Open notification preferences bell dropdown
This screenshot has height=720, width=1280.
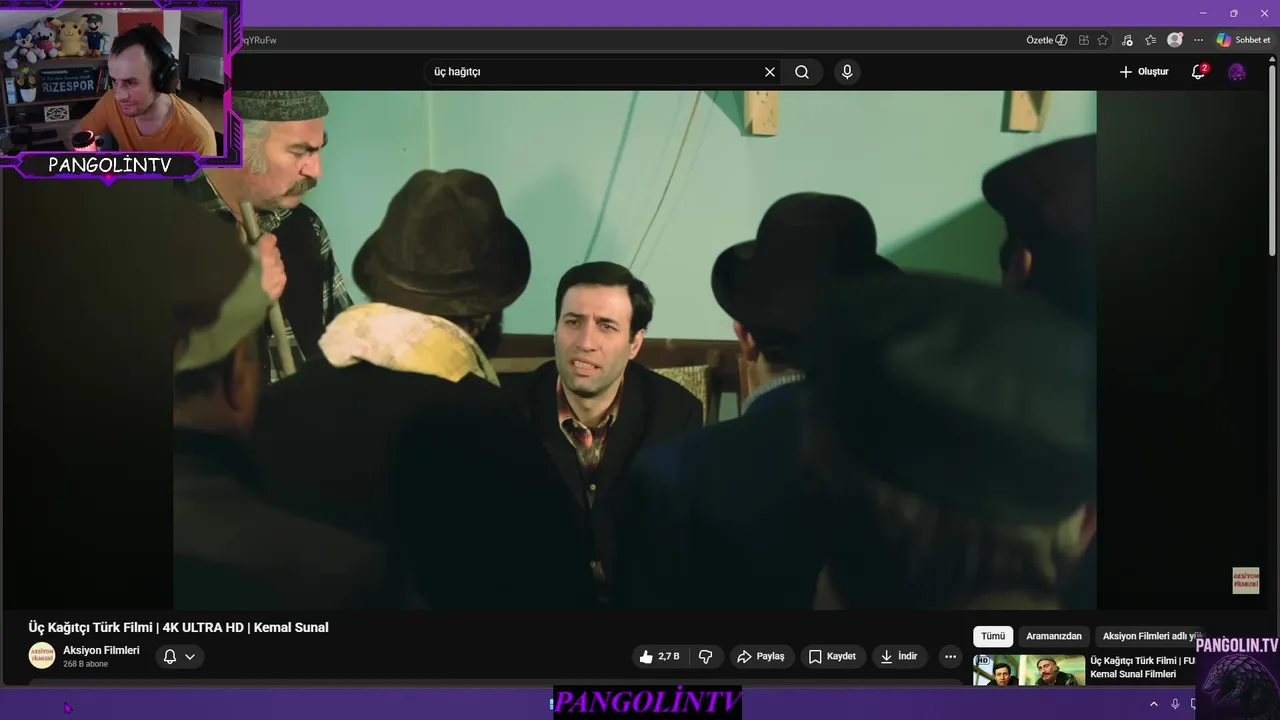click(x=179, y=657)
